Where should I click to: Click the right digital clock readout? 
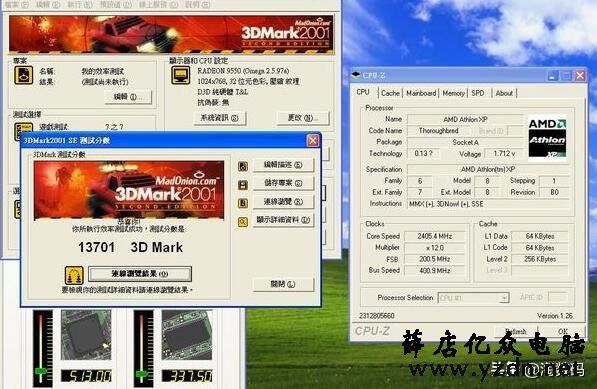click(187, 376)
